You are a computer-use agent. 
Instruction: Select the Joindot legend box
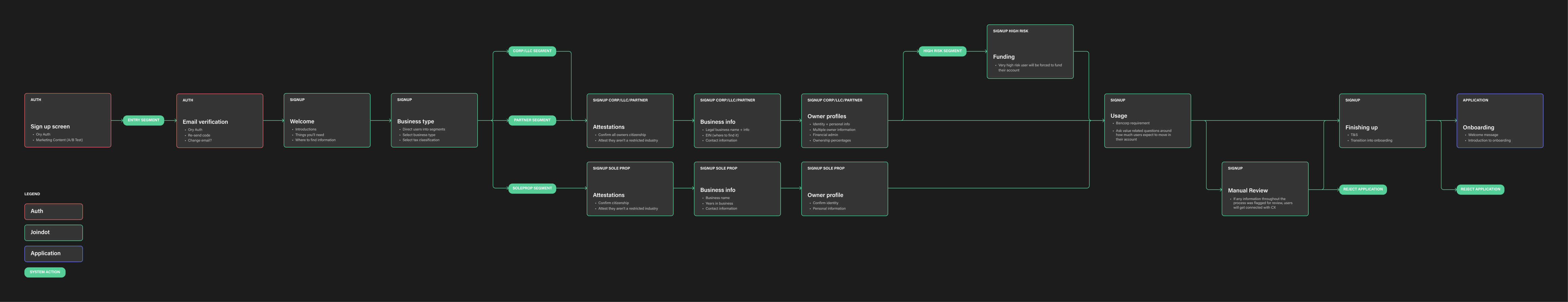(x=54, y=233)
